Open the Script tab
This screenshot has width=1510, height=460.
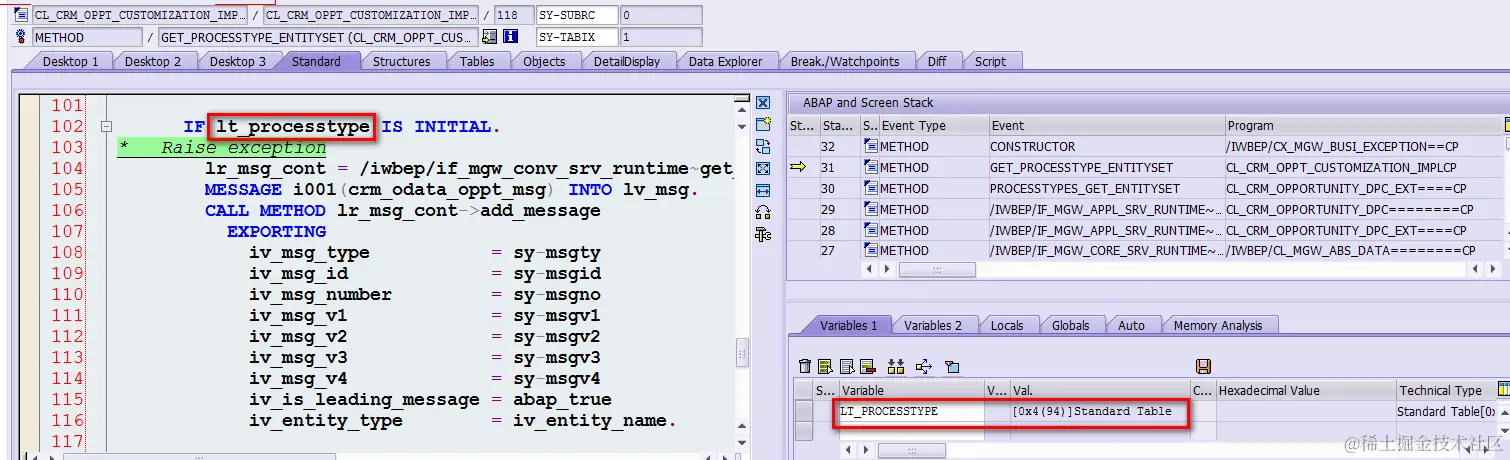[x=990, y=61]
